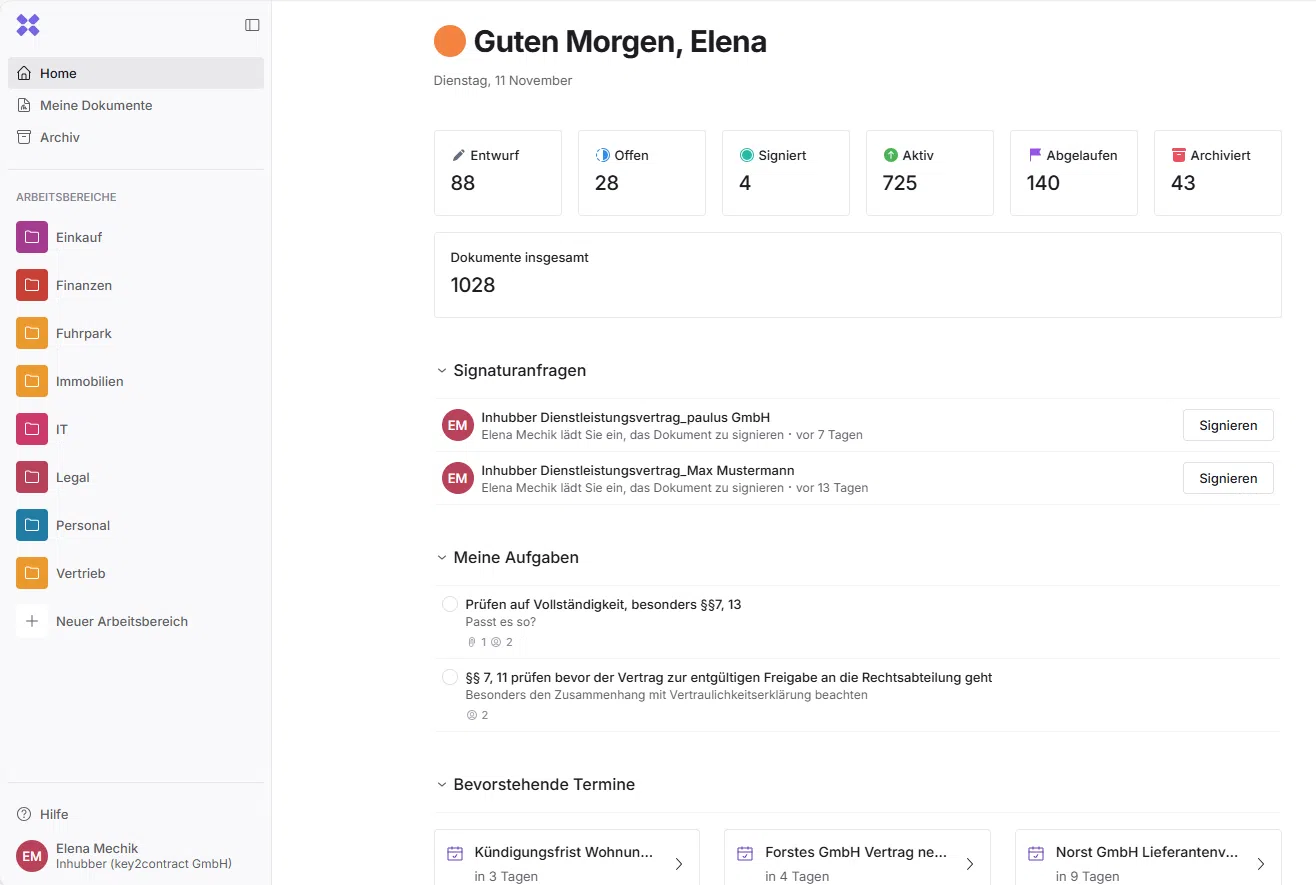Click the Archiv box icon in sidebar
Image resolution: width=1316 pixels, height=885 pixels.
tap(24, 137)
